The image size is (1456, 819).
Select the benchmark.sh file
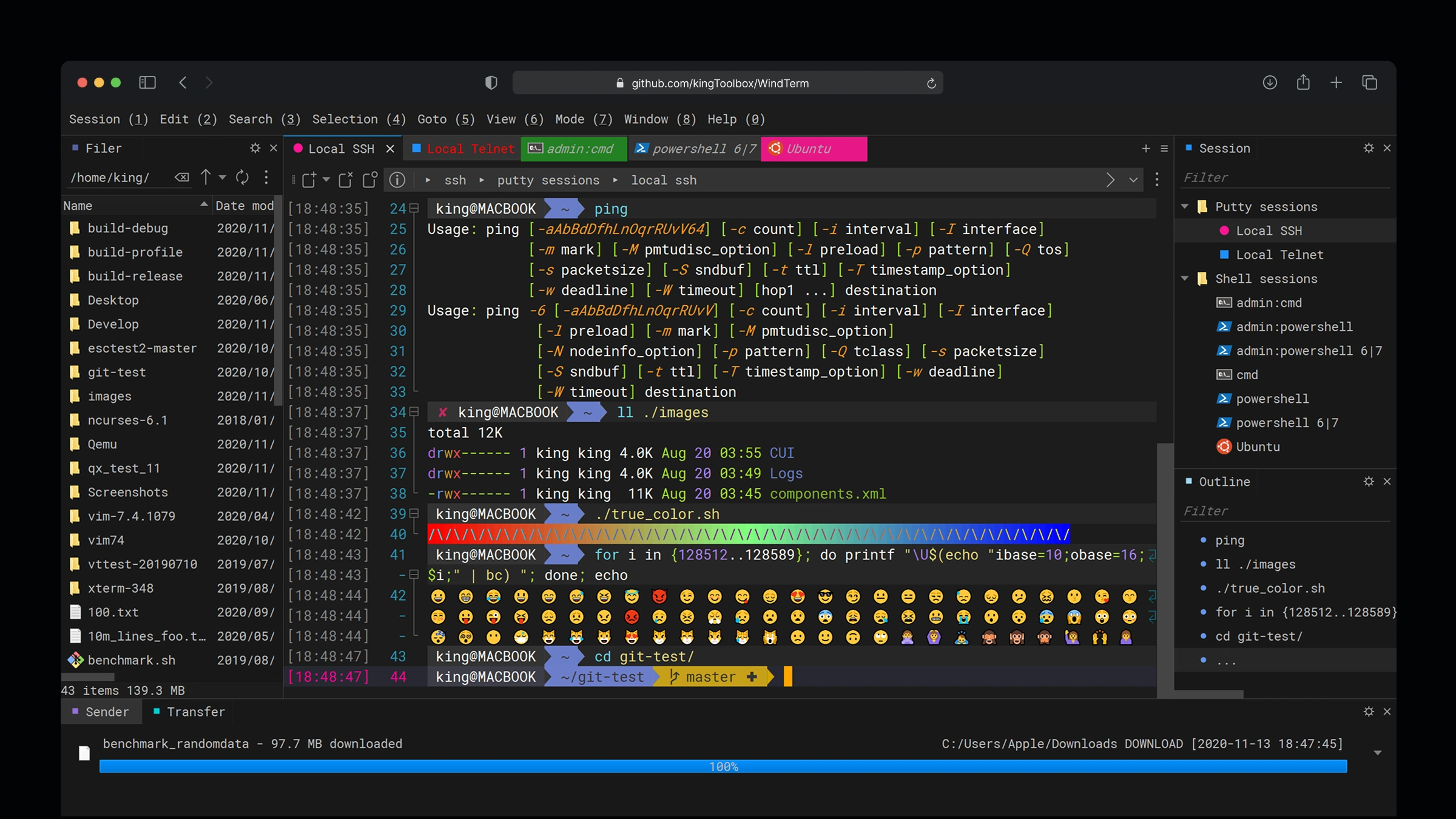(132, 660)
